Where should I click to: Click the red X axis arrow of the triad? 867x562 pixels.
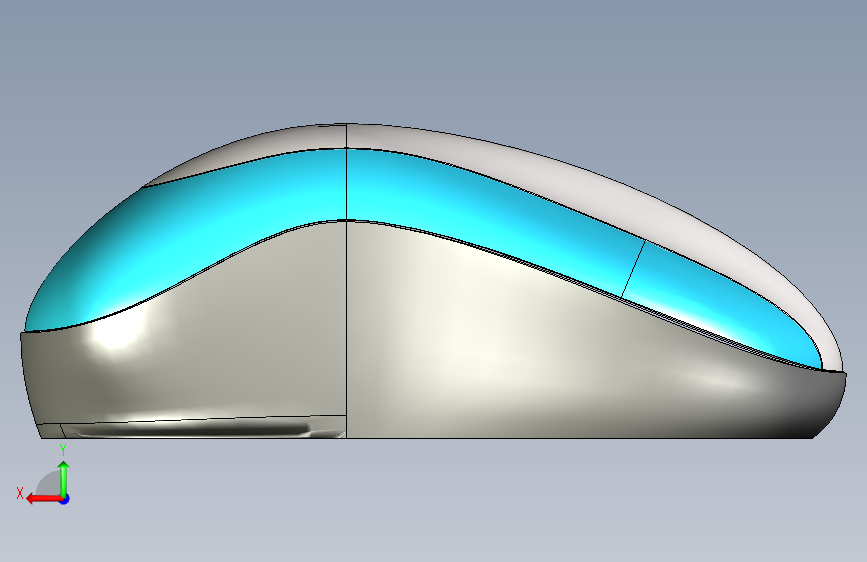(44, 499)
